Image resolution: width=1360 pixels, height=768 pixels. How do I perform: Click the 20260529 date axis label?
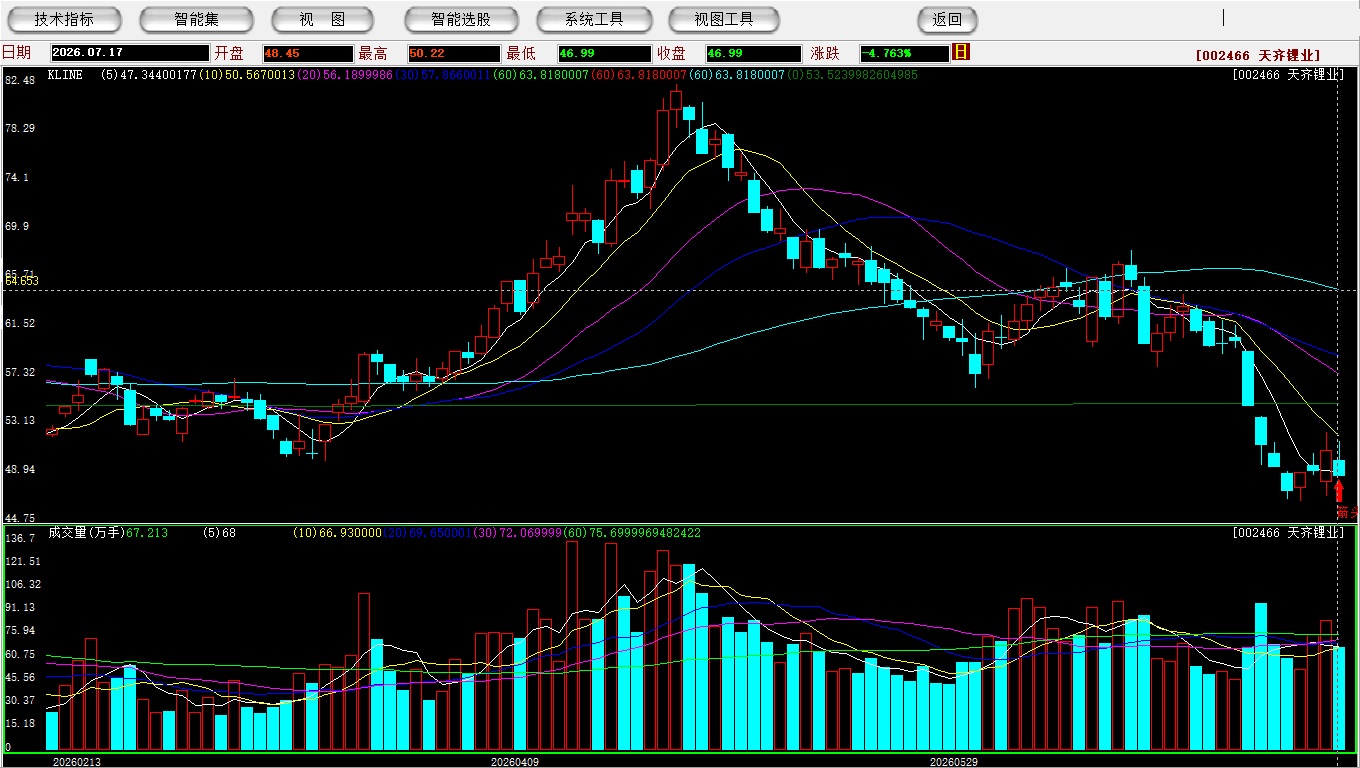tap(954, 762)
